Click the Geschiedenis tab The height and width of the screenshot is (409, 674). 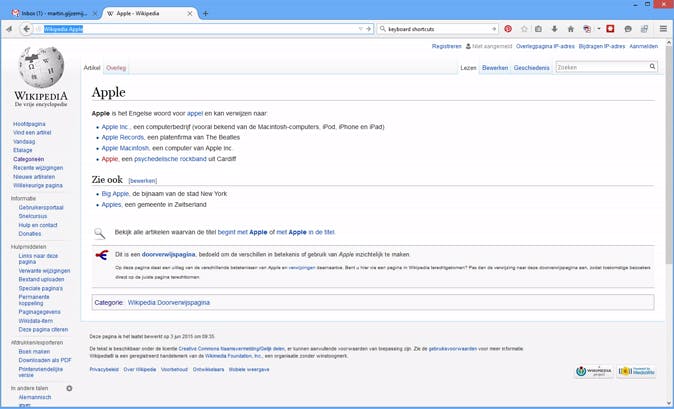[x=531, y=67]
